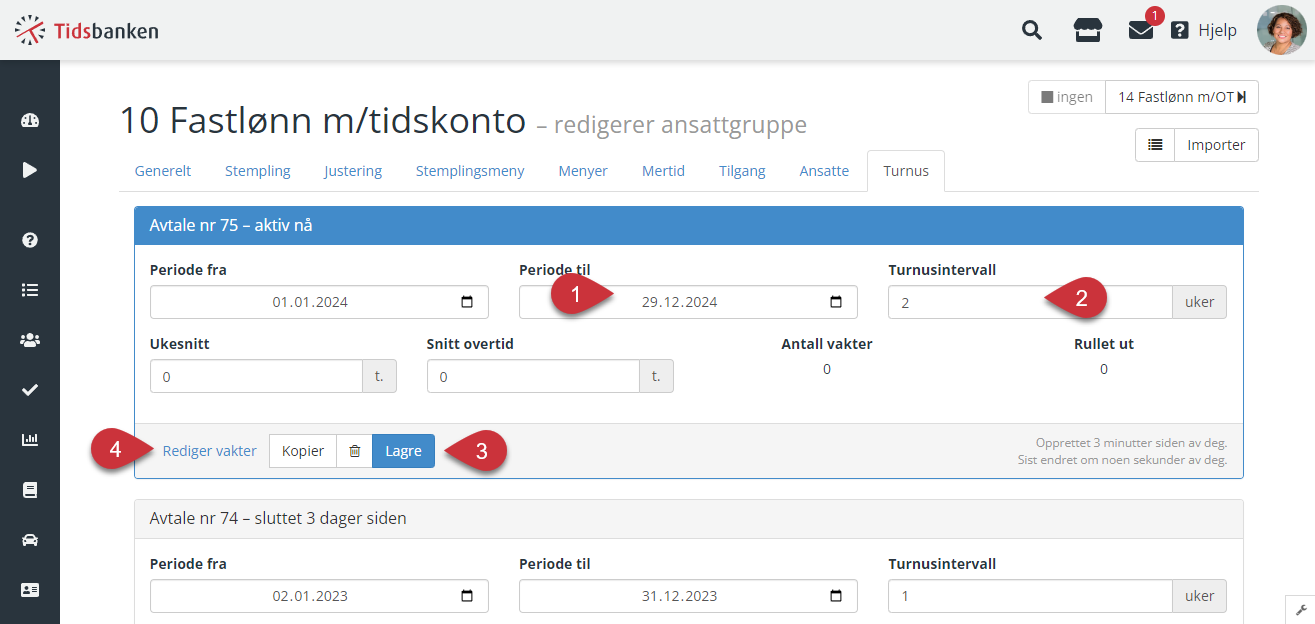The width and height of the screenshot is (1315, 624).
Task: Switch to the Stempling tab
Action: tap(258, 171)
